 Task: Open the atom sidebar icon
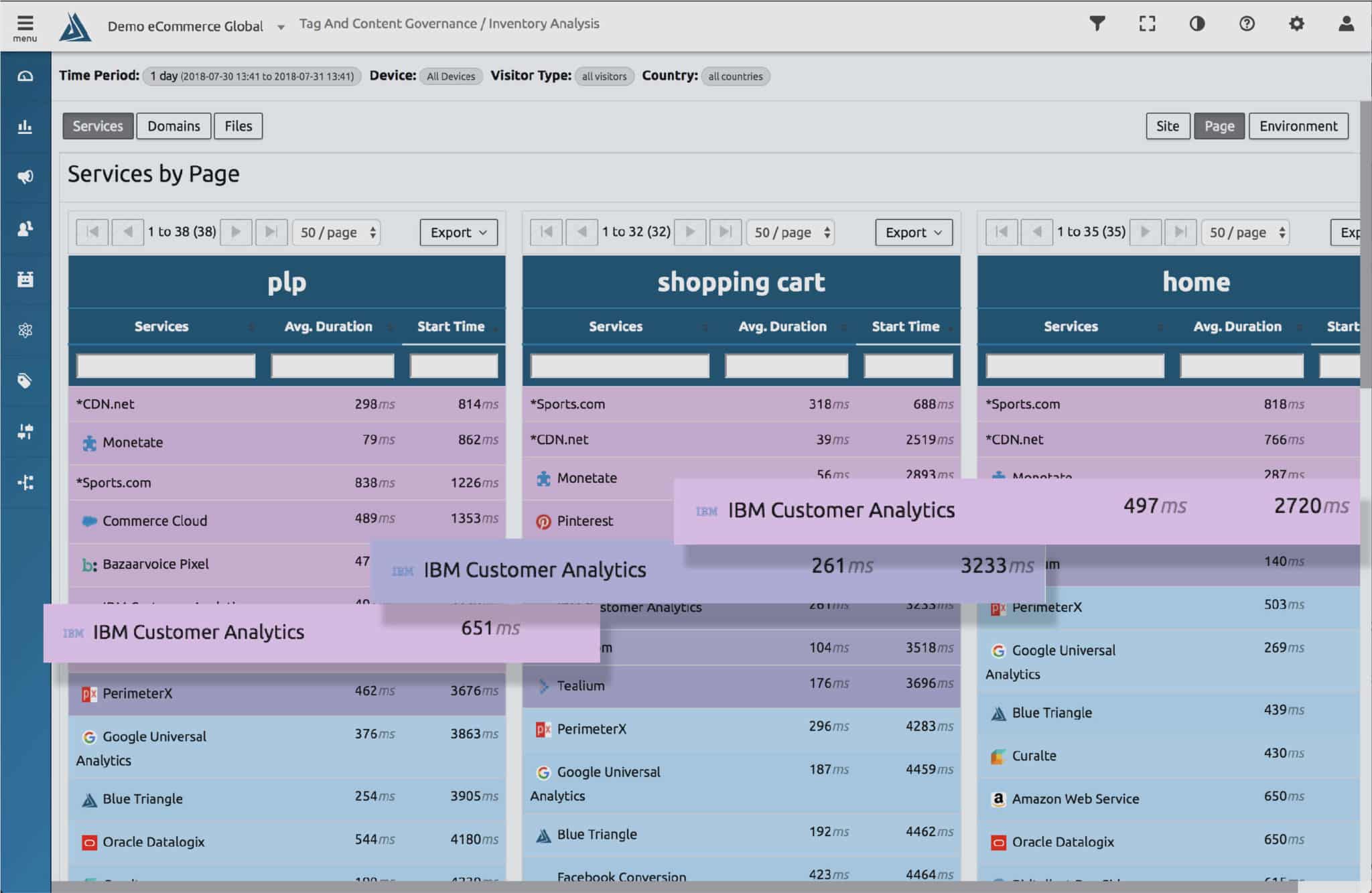click(25, 330)
